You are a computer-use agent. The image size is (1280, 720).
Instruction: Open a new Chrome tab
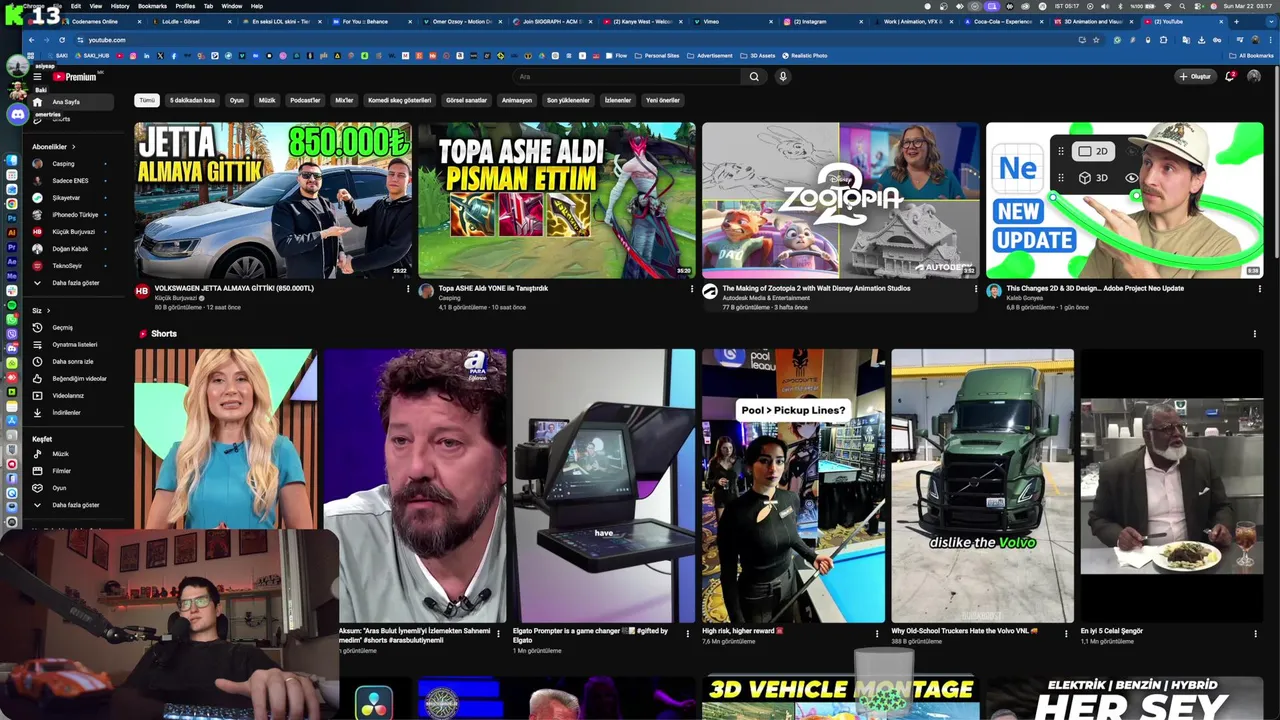point(1236,21)
